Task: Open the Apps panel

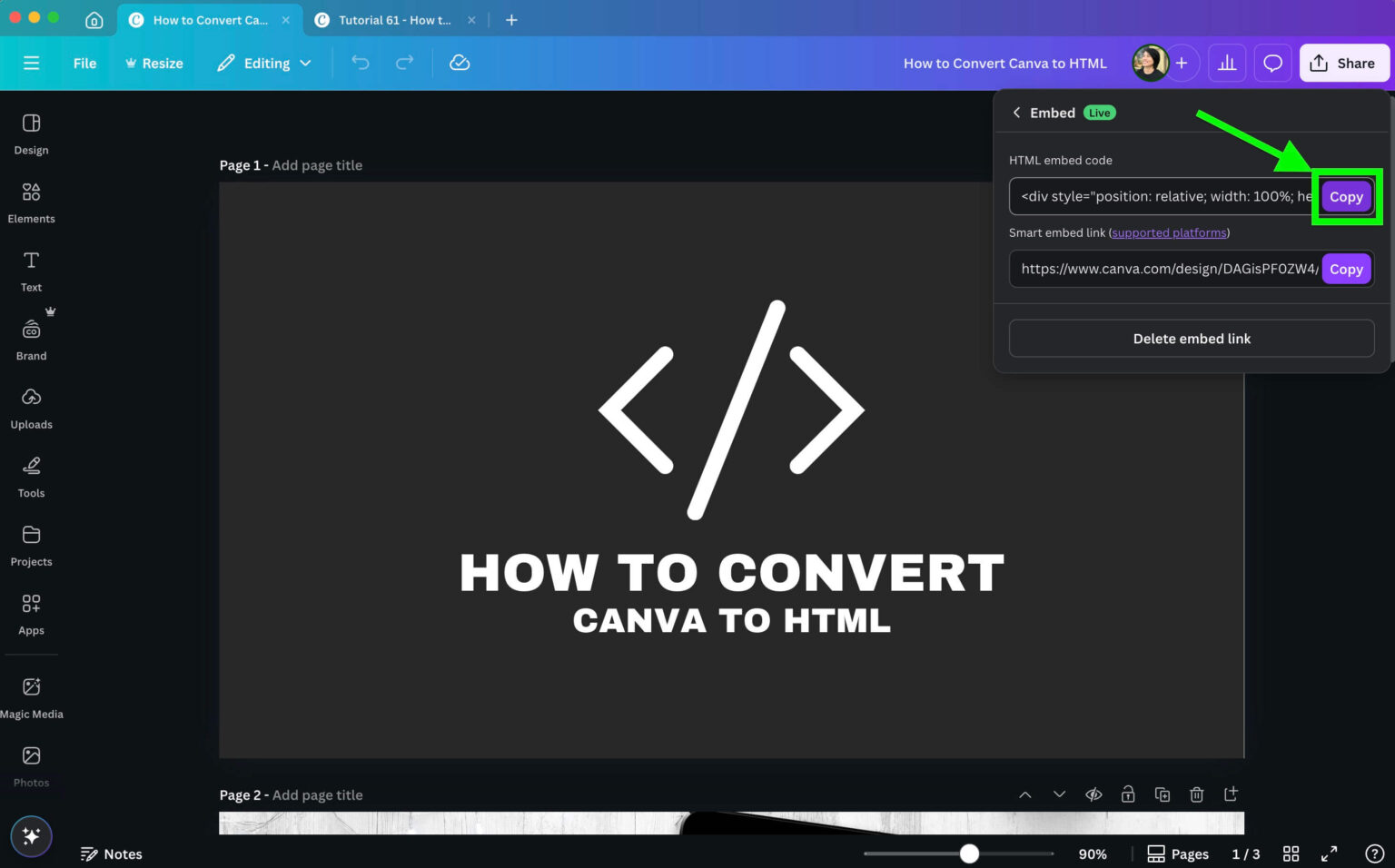Action: [31, 610]
